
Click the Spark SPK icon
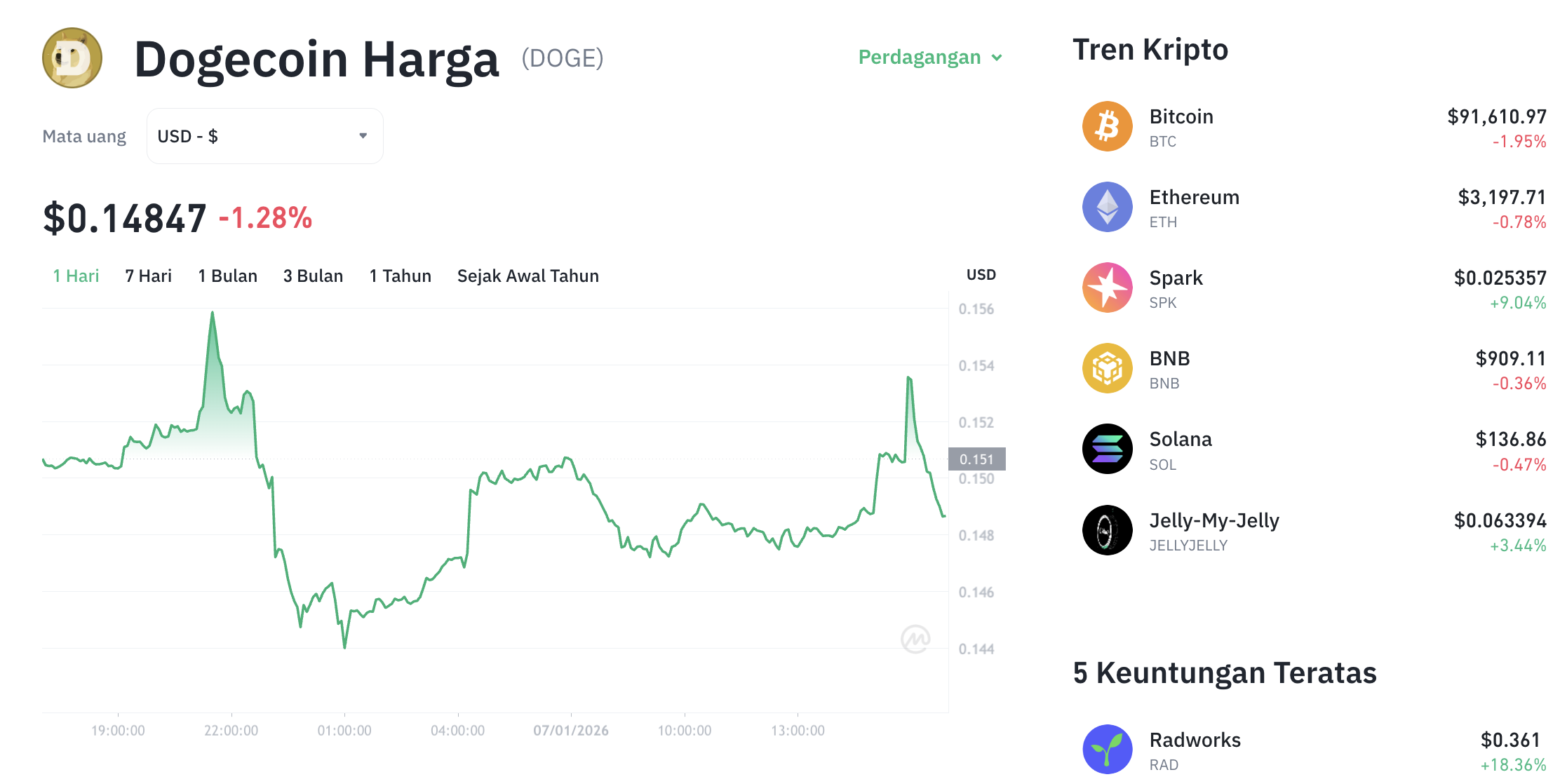click(x=1107, y=288)
